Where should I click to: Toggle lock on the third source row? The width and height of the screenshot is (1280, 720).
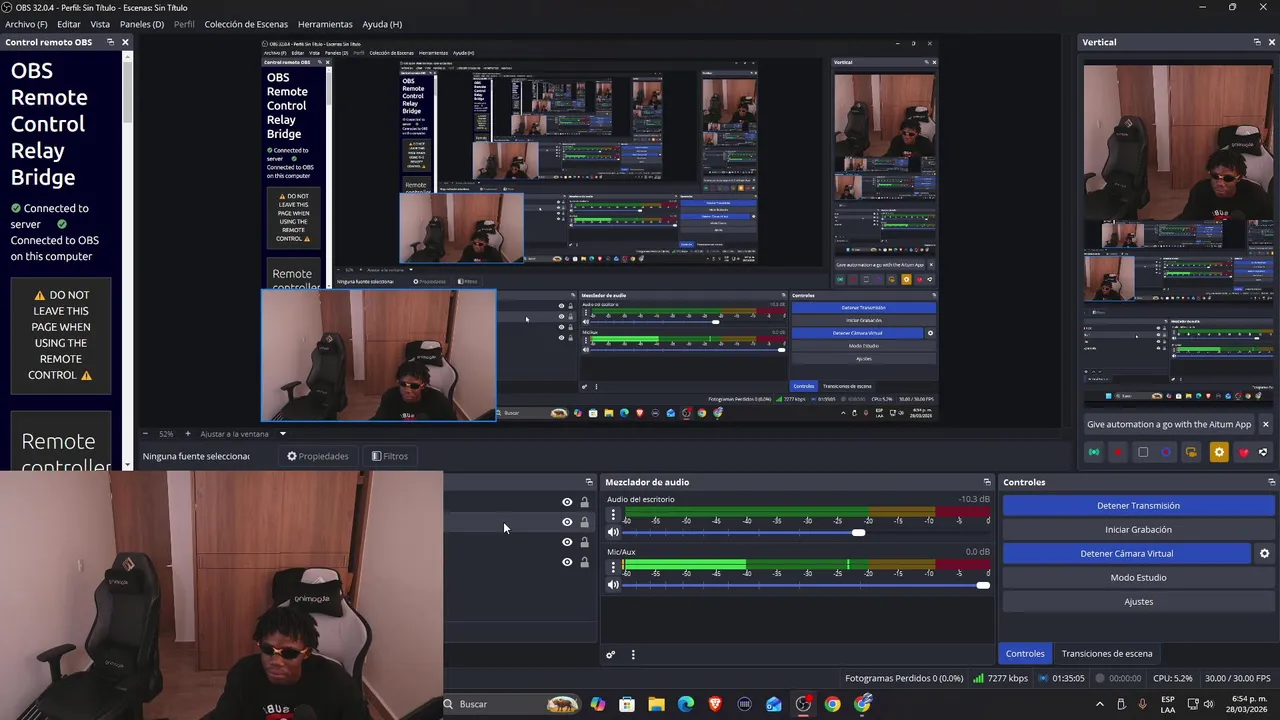coord(584,542)
